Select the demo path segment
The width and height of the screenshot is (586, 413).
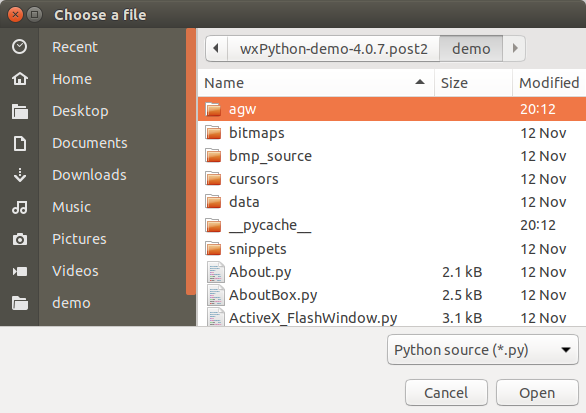pos(471,49)
